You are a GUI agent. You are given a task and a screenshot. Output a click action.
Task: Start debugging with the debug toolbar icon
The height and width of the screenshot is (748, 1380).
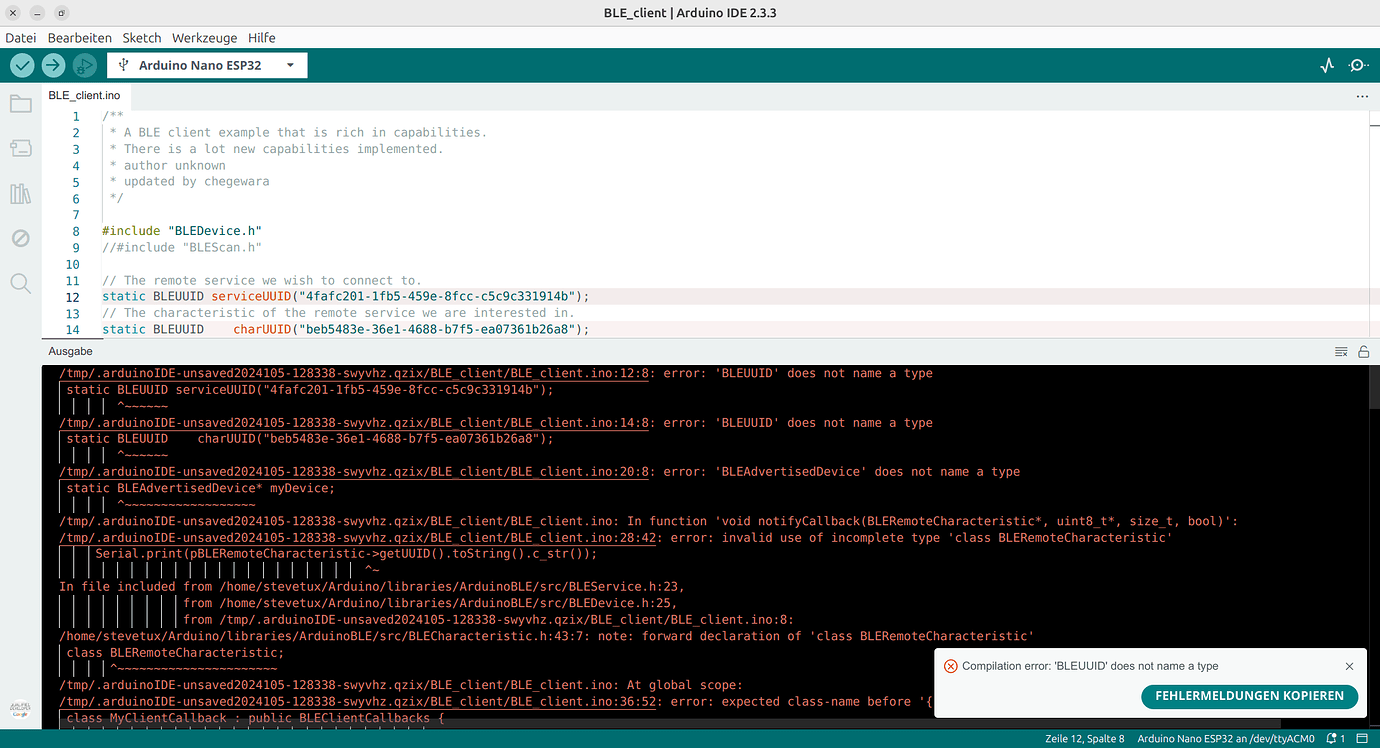(x=84, y=65)
